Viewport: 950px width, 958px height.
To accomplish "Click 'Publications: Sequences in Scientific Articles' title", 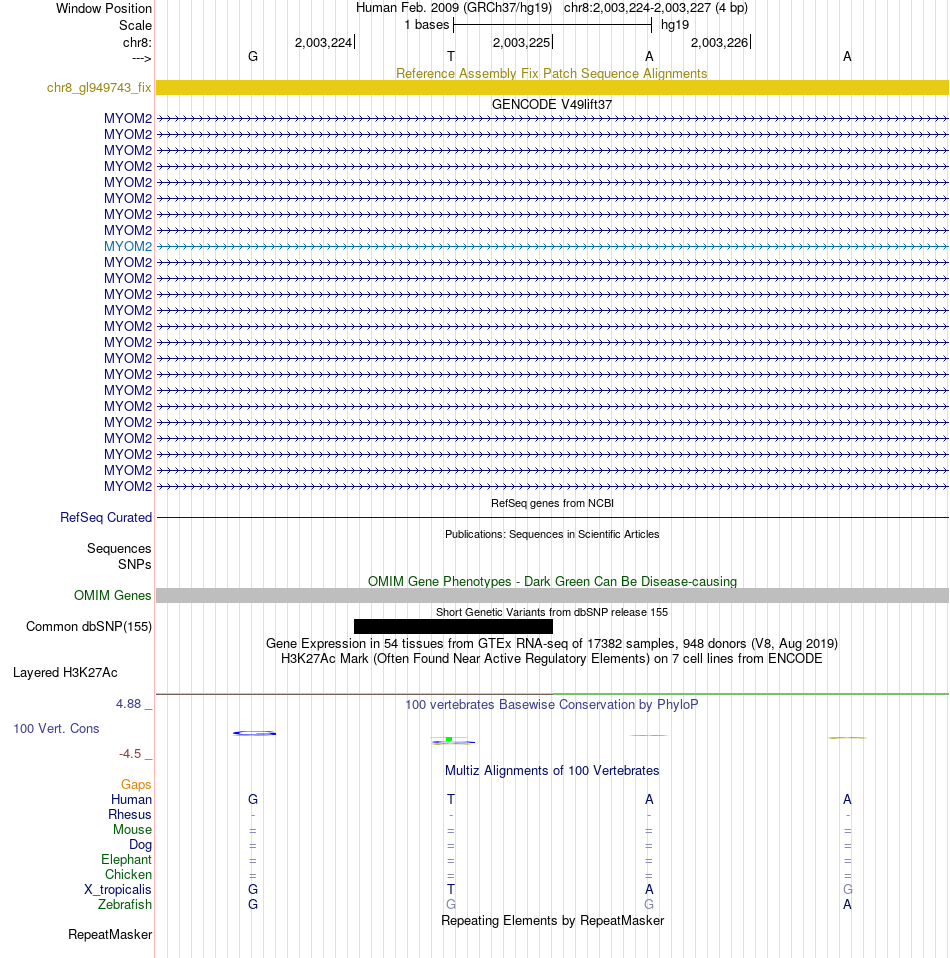I will [x=552, y=534].
